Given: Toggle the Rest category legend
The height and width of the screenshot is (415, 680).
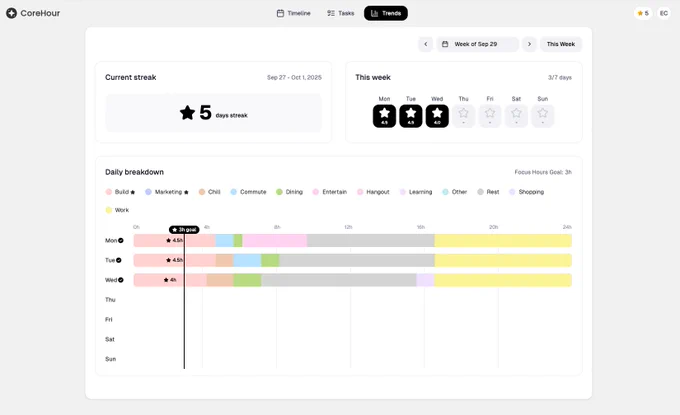Looking at the screenshot, I should [488, 192].
